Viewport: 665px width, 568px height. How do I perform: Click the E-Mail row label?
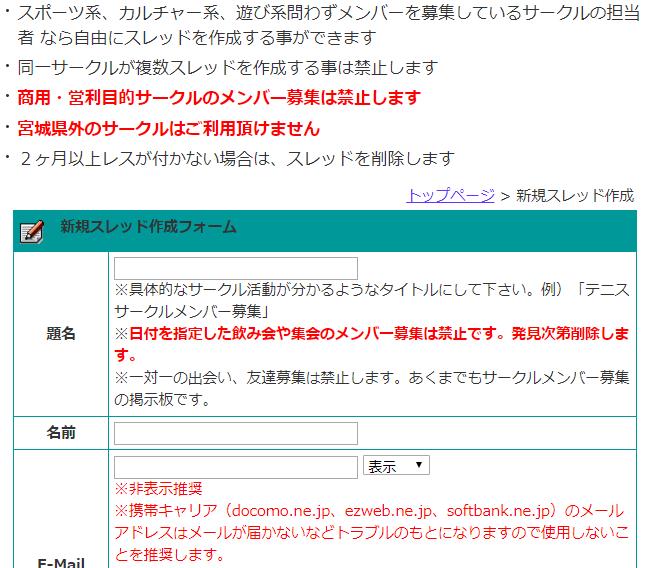pyautogui.click(x=61, y=563)
